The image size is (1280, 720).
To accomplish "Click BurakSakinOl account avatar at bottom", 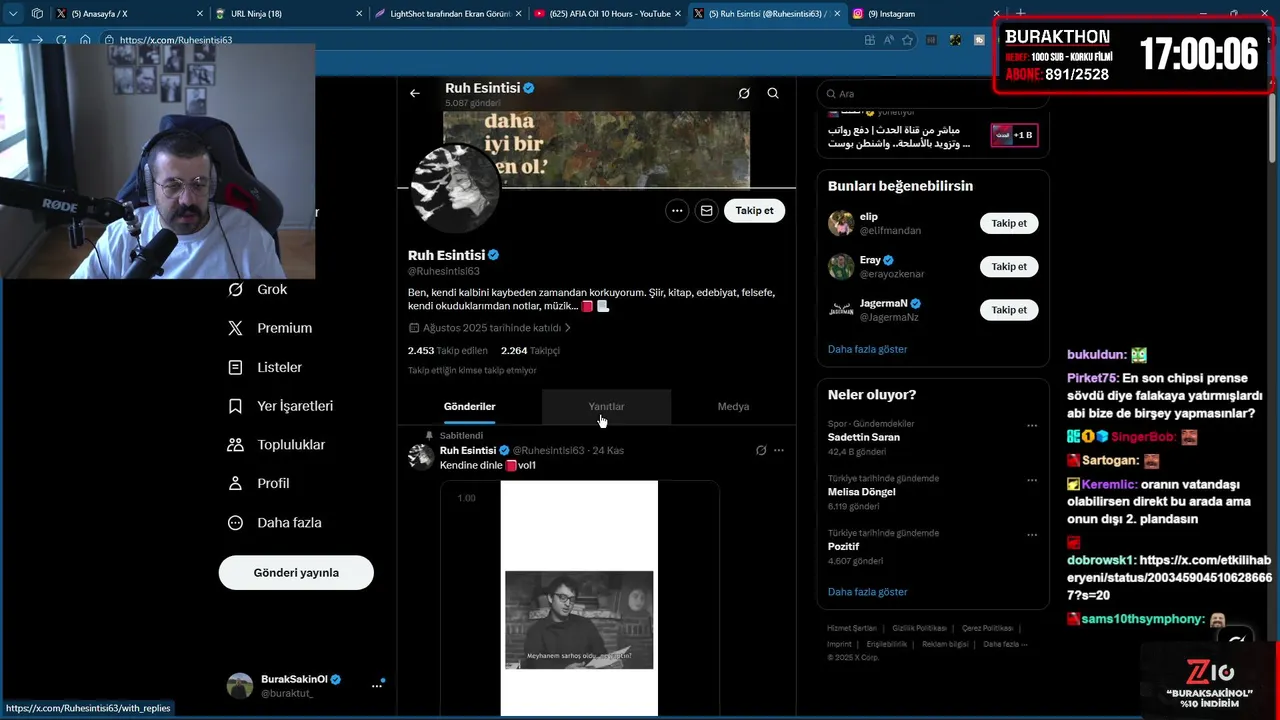I will coord(240,686).
